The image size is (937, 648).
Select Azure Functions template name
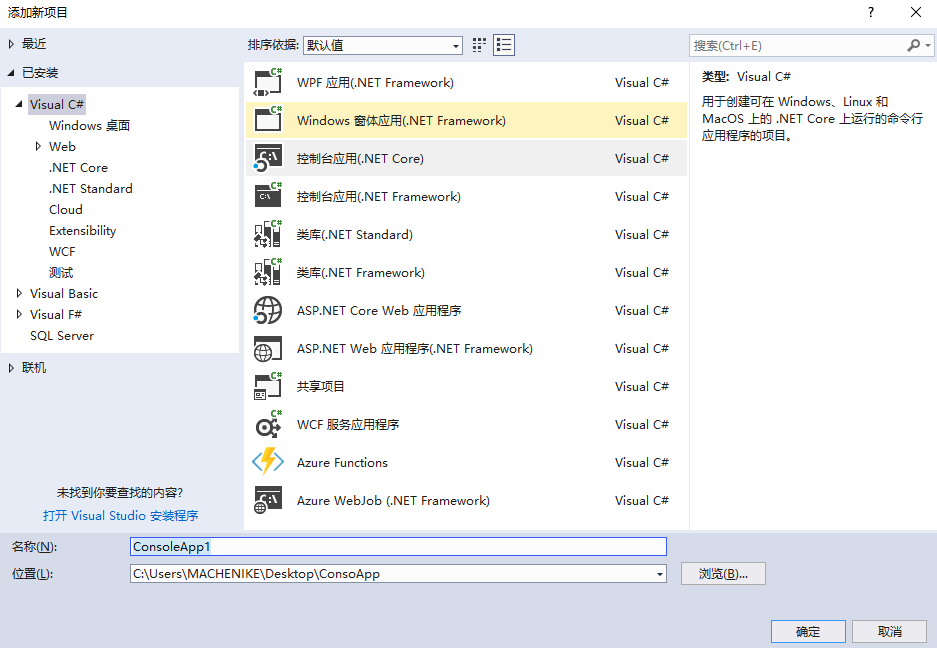tap(342, 463)
